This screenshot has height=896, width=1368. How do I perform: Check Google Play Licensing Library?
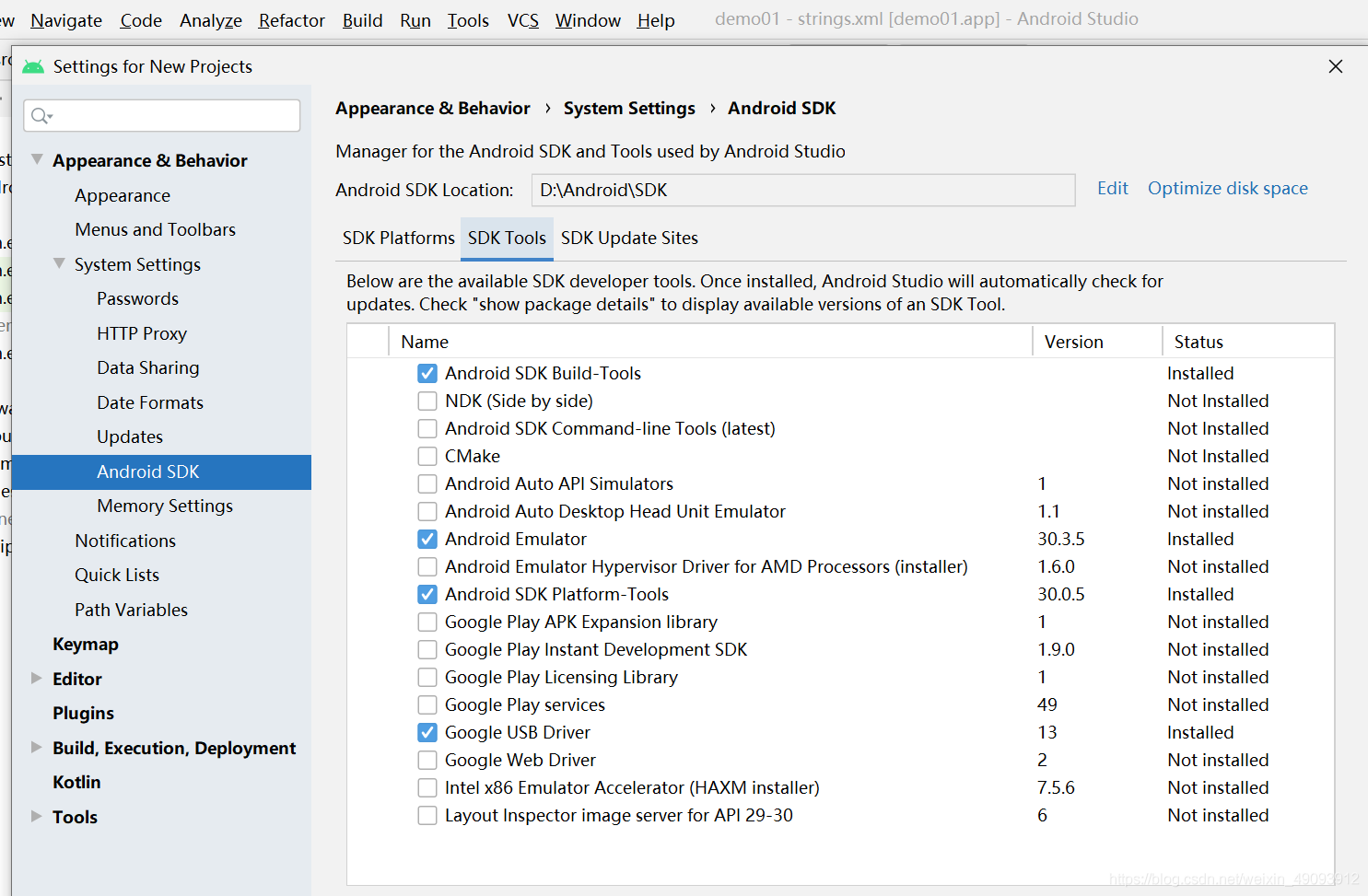coord(427,677)
